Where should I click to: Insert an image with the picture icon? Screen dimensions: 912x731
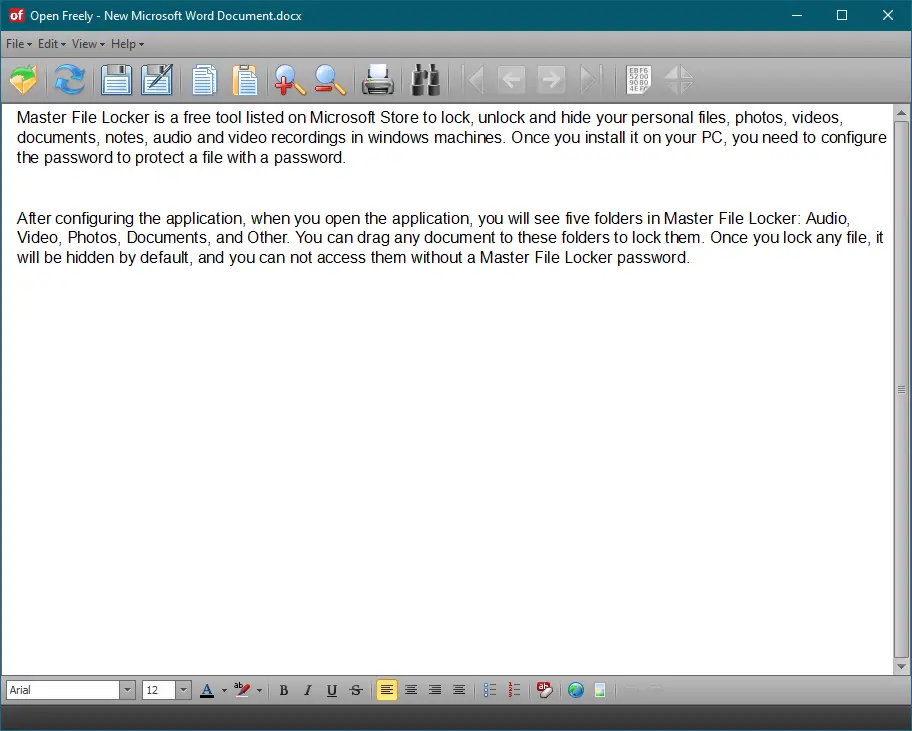(600, 690)
